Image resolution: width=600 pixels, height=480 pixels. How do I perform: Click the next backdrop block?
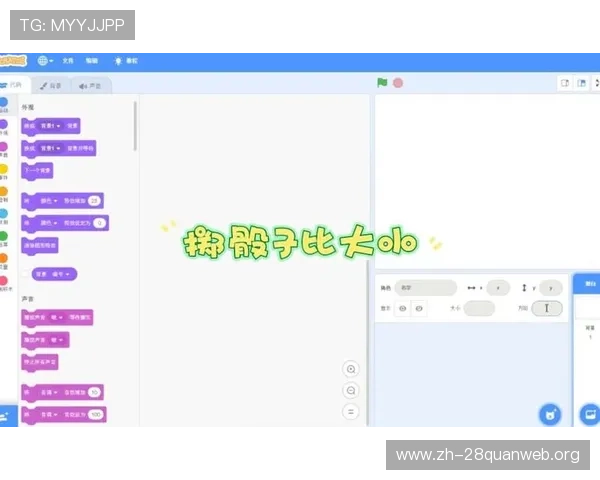[x=37, y=170]
